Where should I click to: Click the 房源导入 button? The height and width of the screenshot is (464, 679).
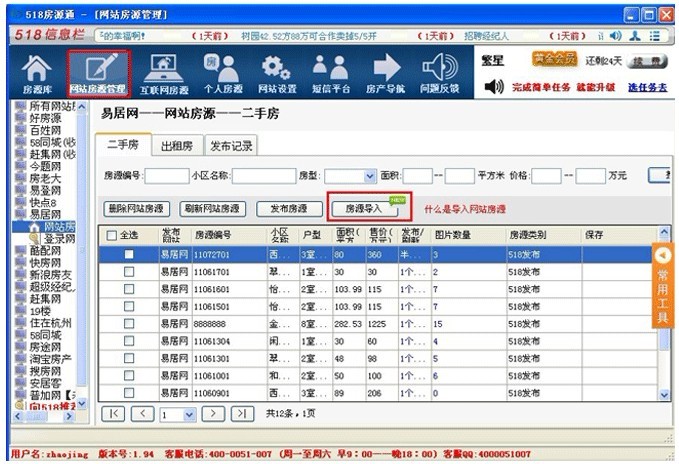coord(365,209)
